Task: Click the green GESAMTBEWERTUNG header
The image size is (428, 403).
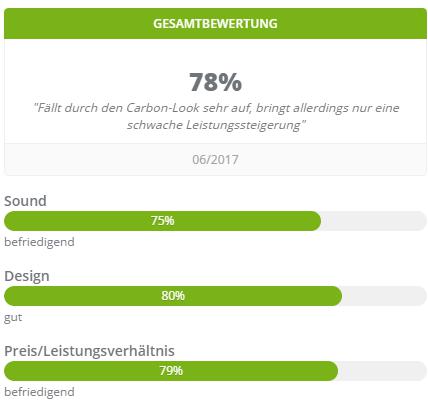Action: point(215,23)
